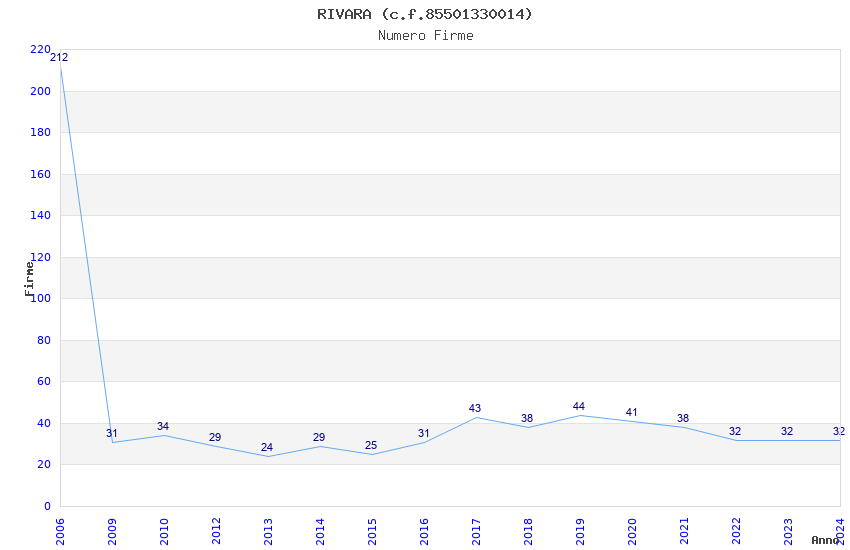Select the x-axis year 2006
The height and width of the screenshot is (550, 850).
[x=60, y=532]
